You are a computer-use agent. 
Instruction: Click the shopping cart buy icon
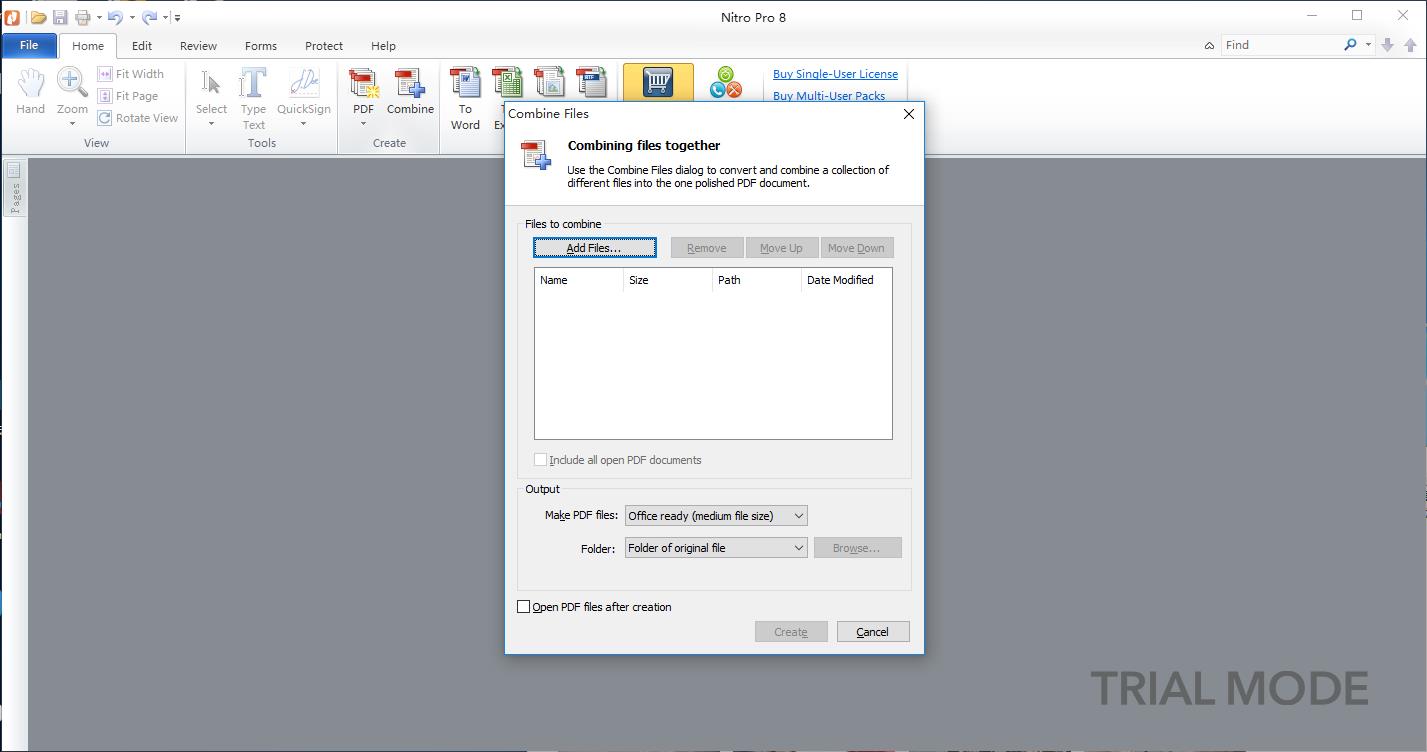tap(658, 81)
